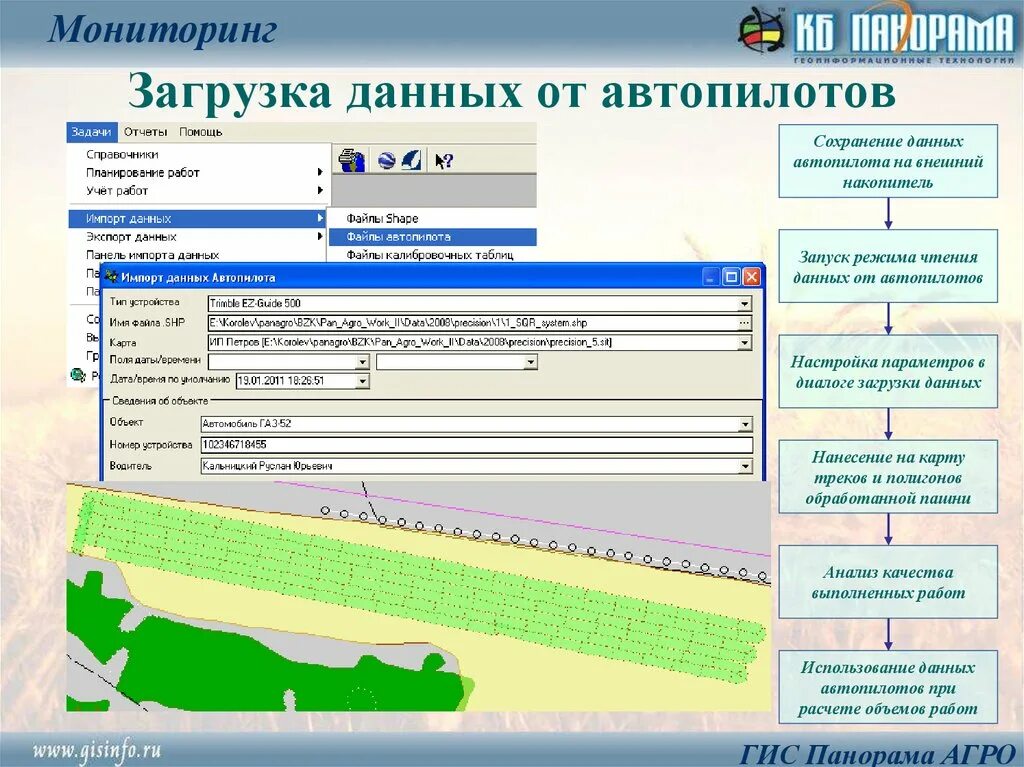Viewport: 1024px width, 767px height.
Task: Click Нанесение на карту step box
Action: pyautogui.click(x=888, y=476)
